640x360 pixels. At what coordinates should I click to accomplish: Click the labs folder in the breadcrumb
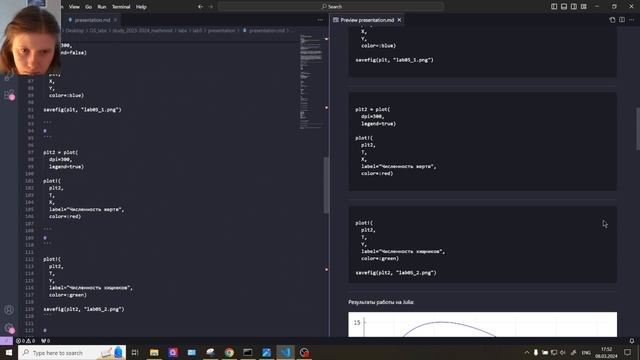182,30
